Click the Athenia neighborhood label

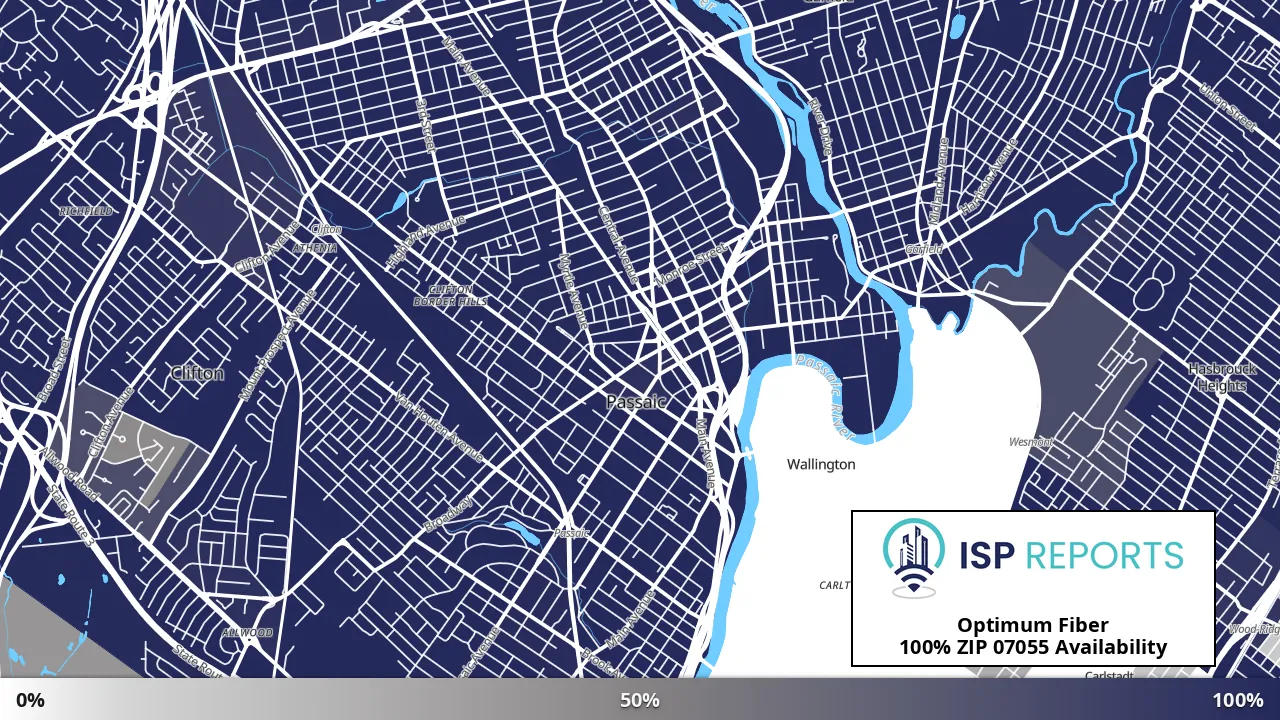click(x=315, y=247)
